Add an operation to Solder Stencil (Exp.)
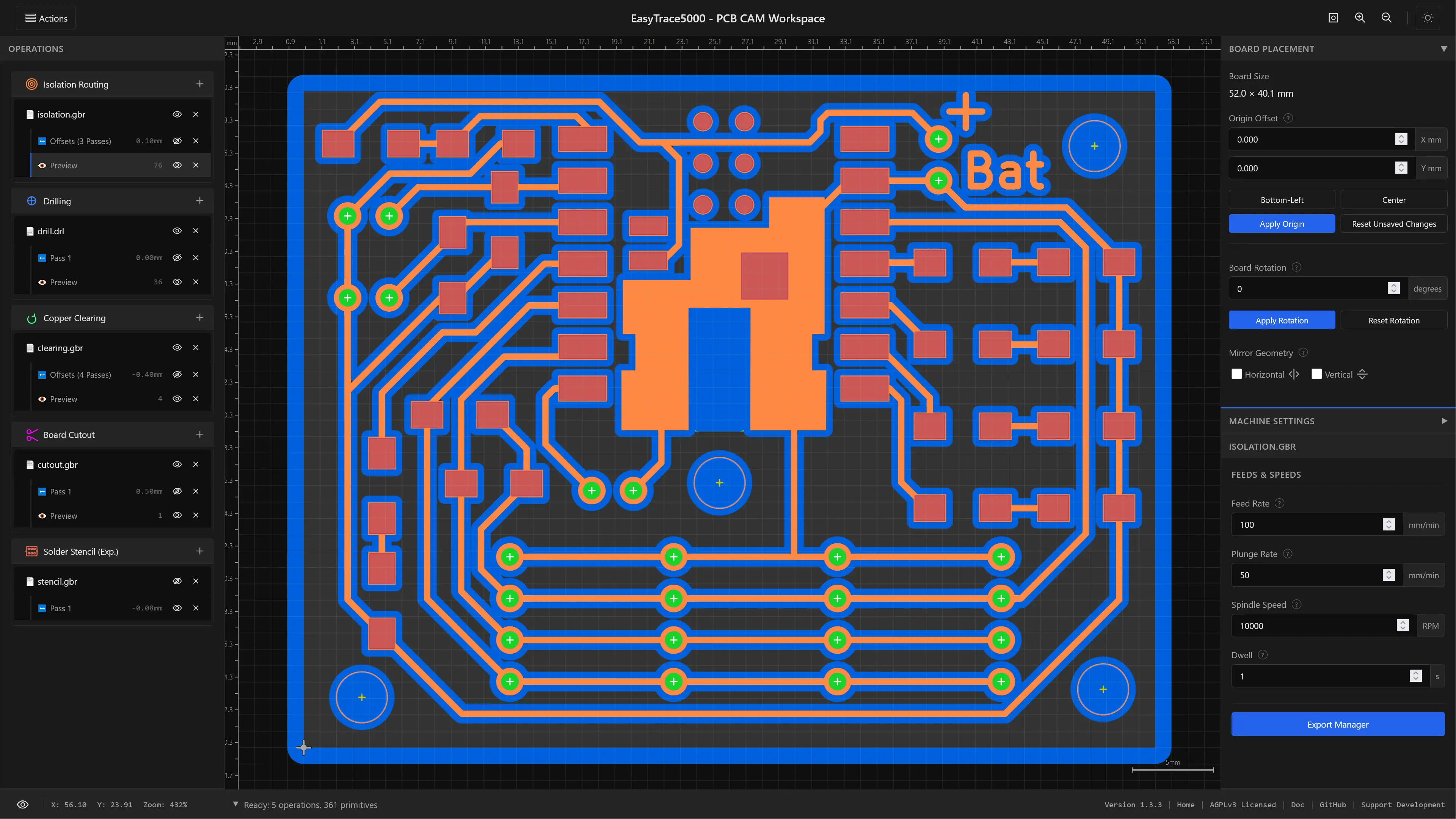The image size is (1456, 819). click(199, 551)
